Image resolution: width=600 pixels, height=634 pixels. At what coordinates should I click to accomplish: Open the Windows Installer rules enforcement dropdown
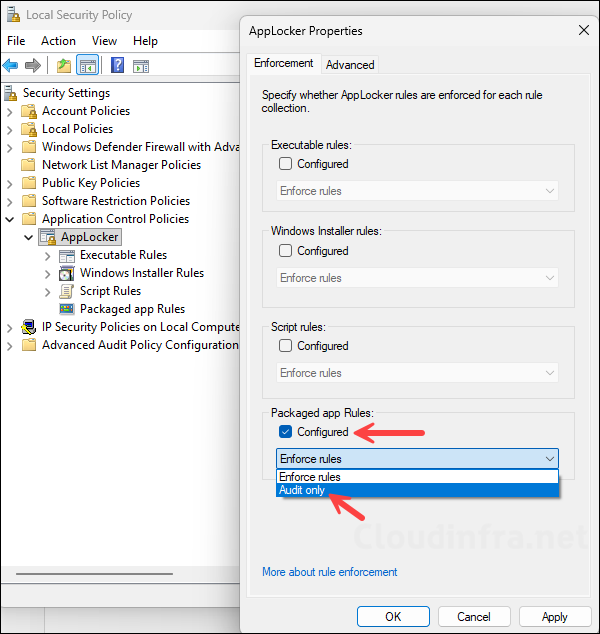(x=417, y=278)
